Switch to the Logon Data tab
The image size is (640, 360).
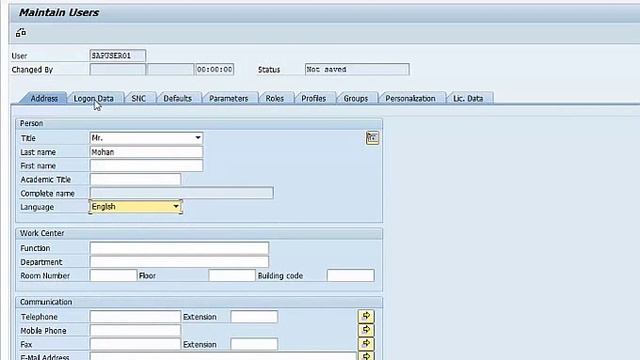93,98
